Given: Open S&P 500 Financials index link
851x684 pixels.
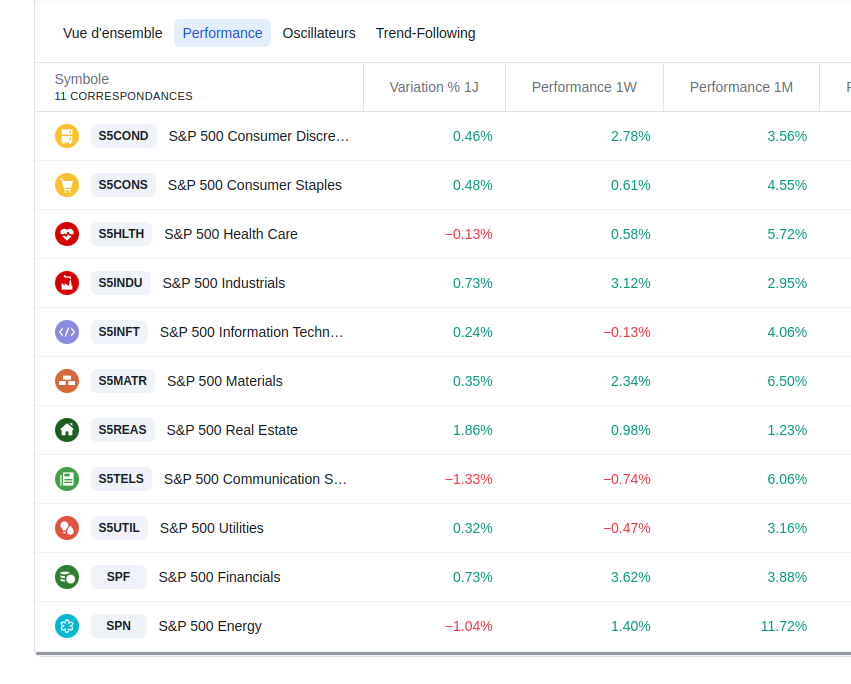Looking at the screenshot, I should [219, 577].
